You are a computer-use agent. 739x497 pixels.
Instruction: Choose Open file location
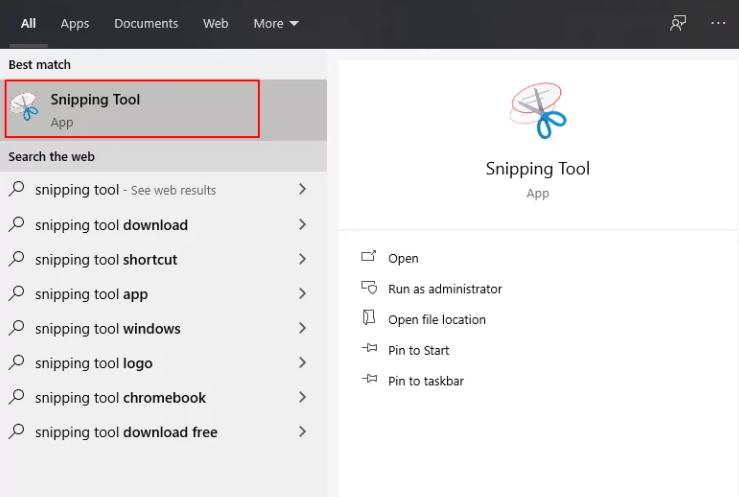437,319
